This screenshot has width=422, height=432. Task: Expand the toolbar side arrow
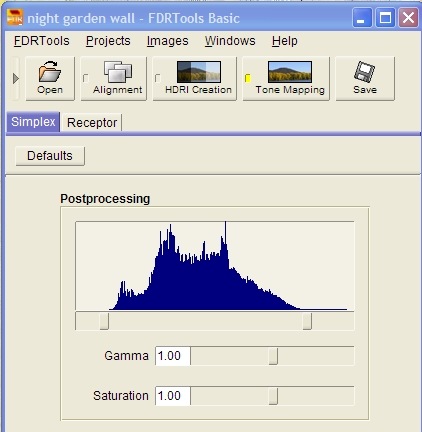[15, 79]
